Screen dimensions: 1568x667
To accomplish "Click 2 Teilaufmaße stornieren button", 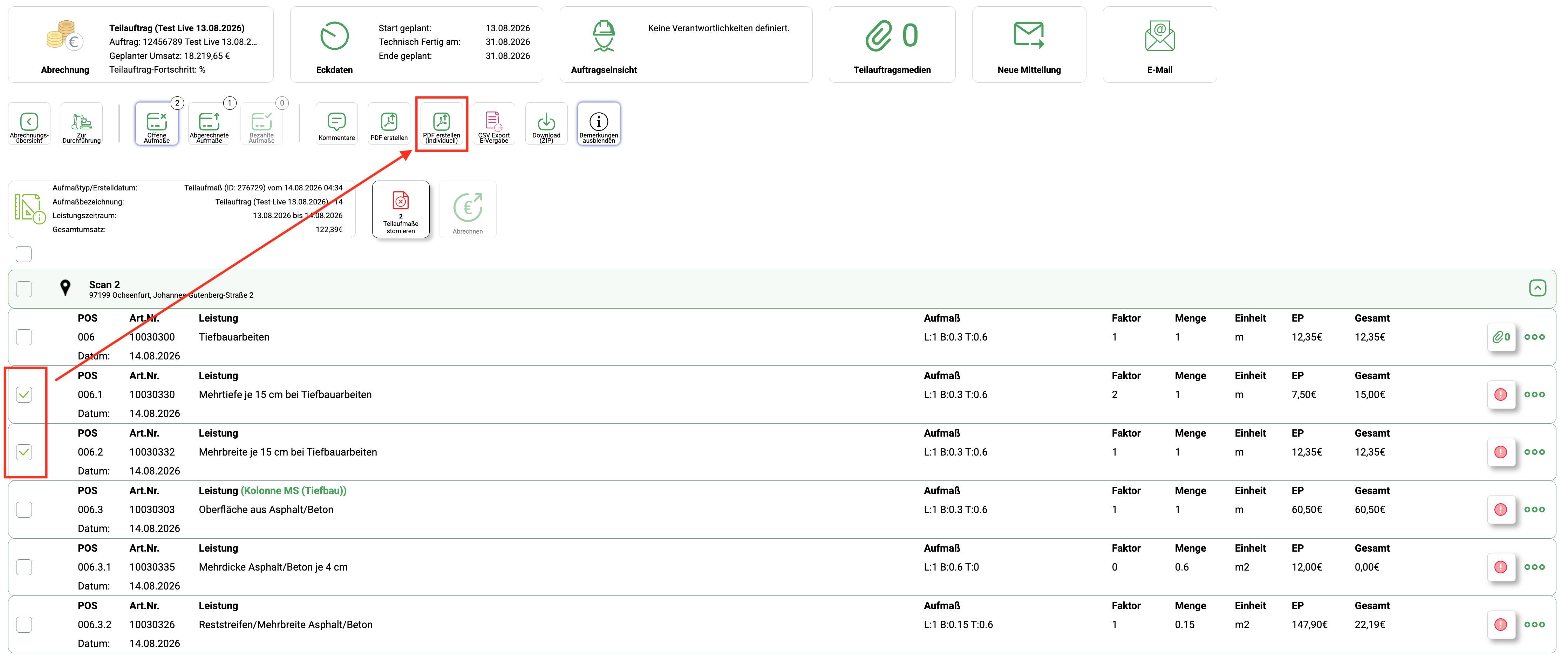I will tap(401, 210).
